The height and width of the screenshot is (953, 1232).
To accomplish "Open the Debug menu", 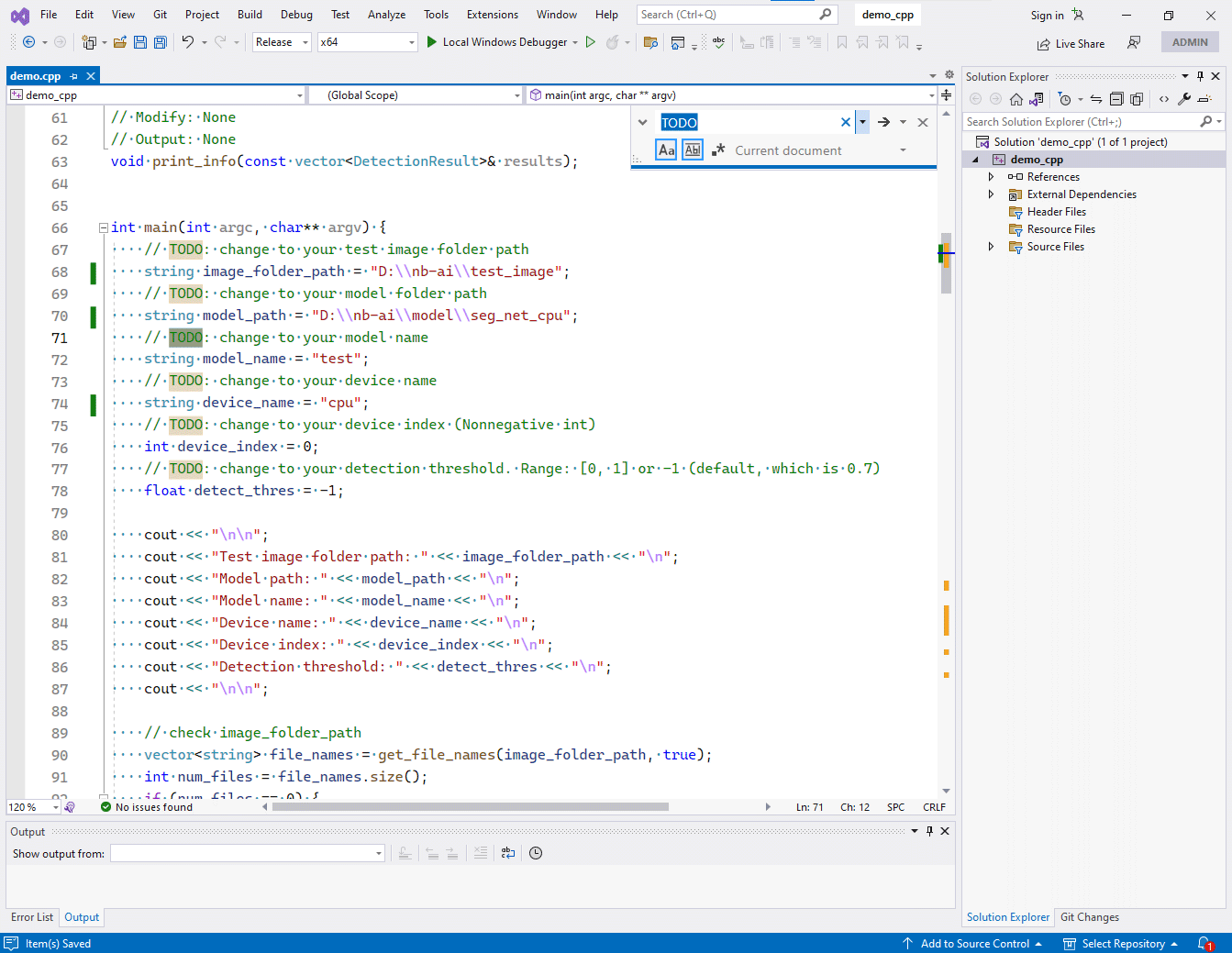I will coord(296,15).
